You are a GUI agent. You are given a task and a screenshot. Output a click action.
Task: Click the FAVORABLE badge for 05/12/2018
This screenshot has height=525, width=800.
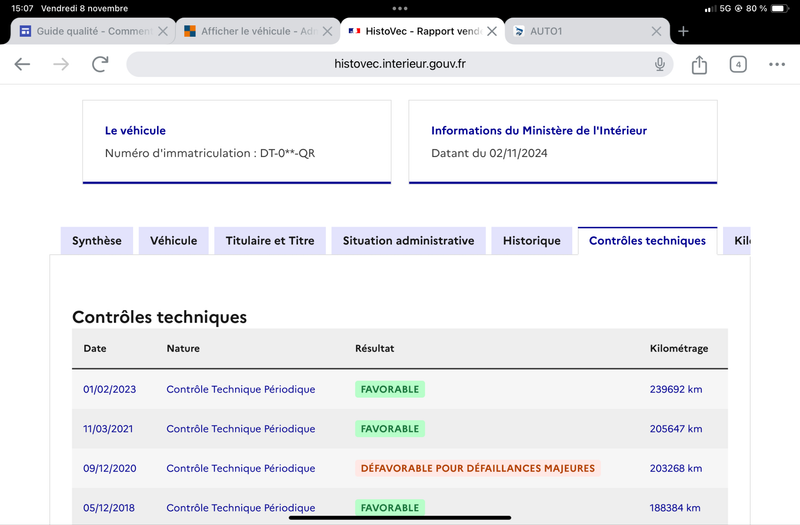point(390,508)
